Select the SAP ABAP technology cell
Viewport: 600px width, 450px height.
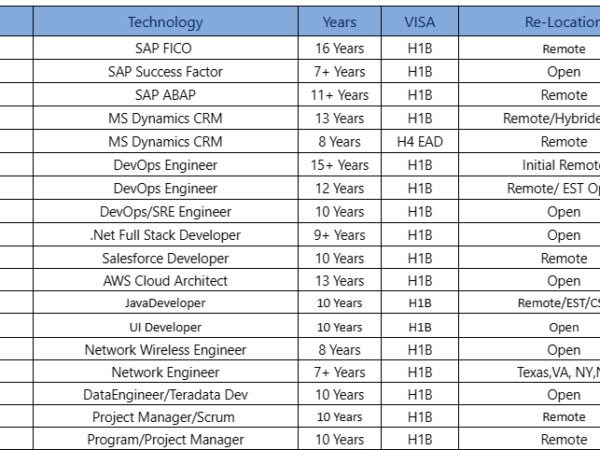(165, 95)
